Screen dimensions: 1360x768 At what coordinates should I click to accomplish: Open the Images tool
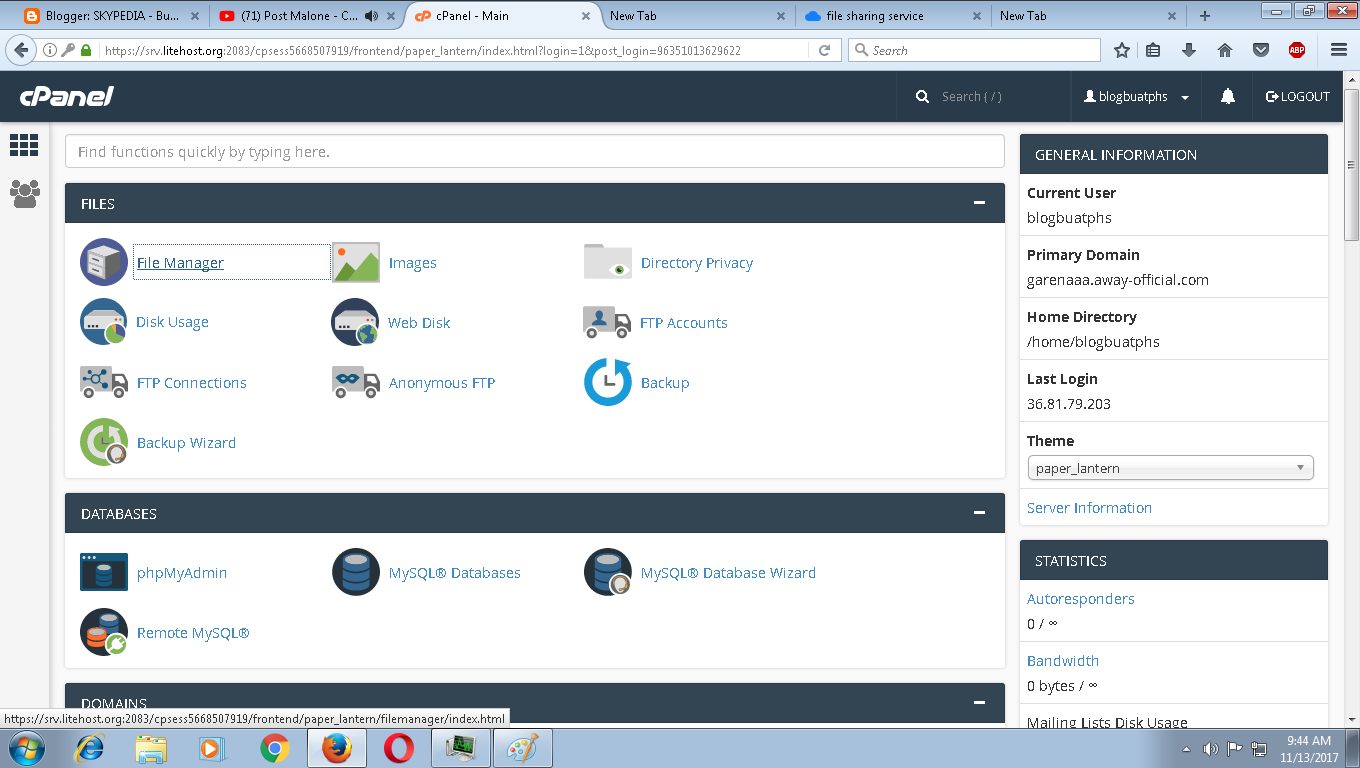pos(412,262)
